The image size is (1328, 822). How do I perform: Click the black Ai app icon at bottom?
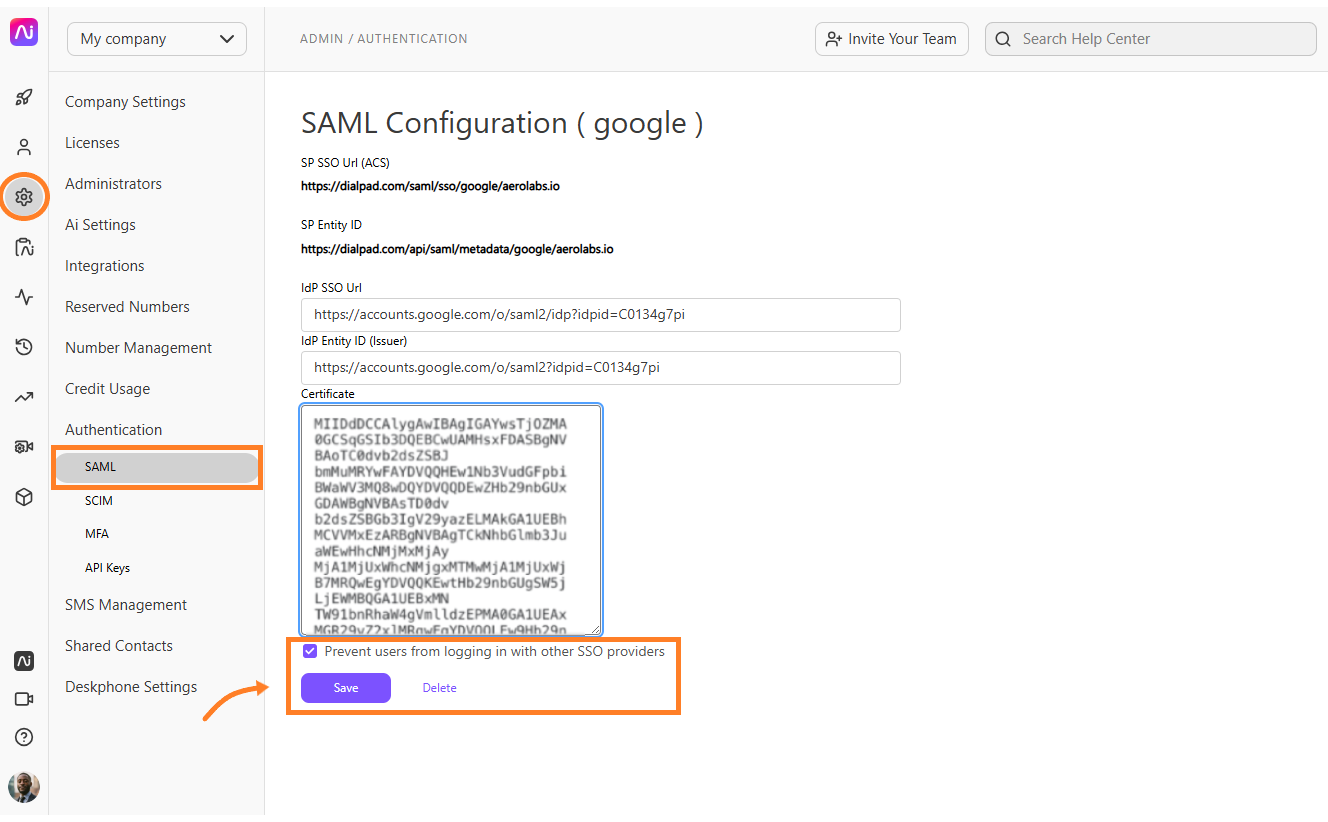[24, 661]
